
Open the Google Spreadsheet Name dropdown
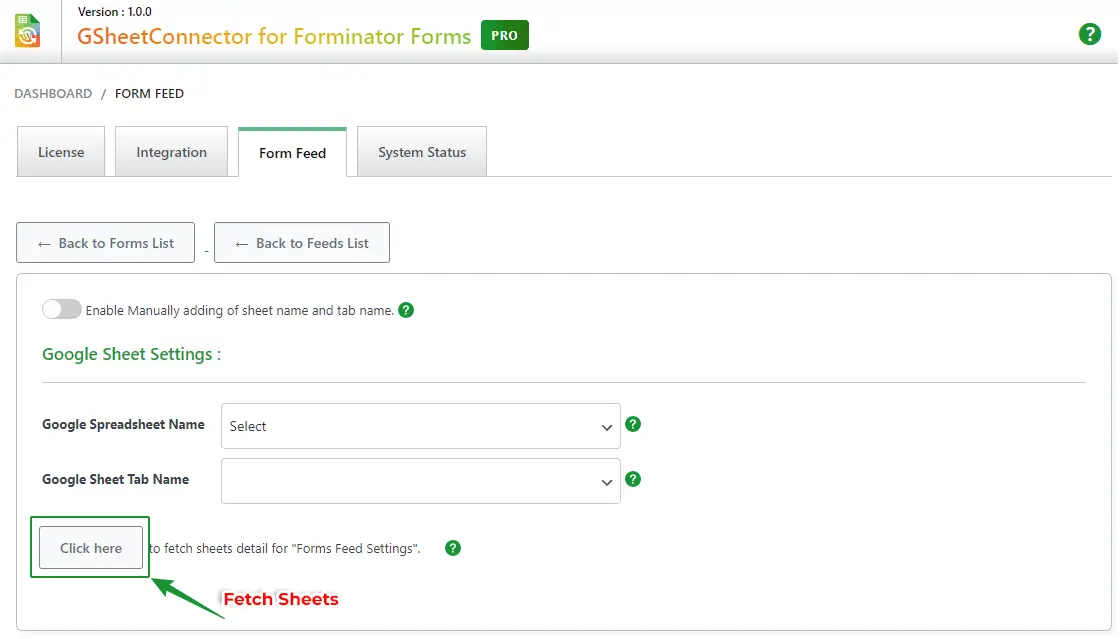coord(420,426)
